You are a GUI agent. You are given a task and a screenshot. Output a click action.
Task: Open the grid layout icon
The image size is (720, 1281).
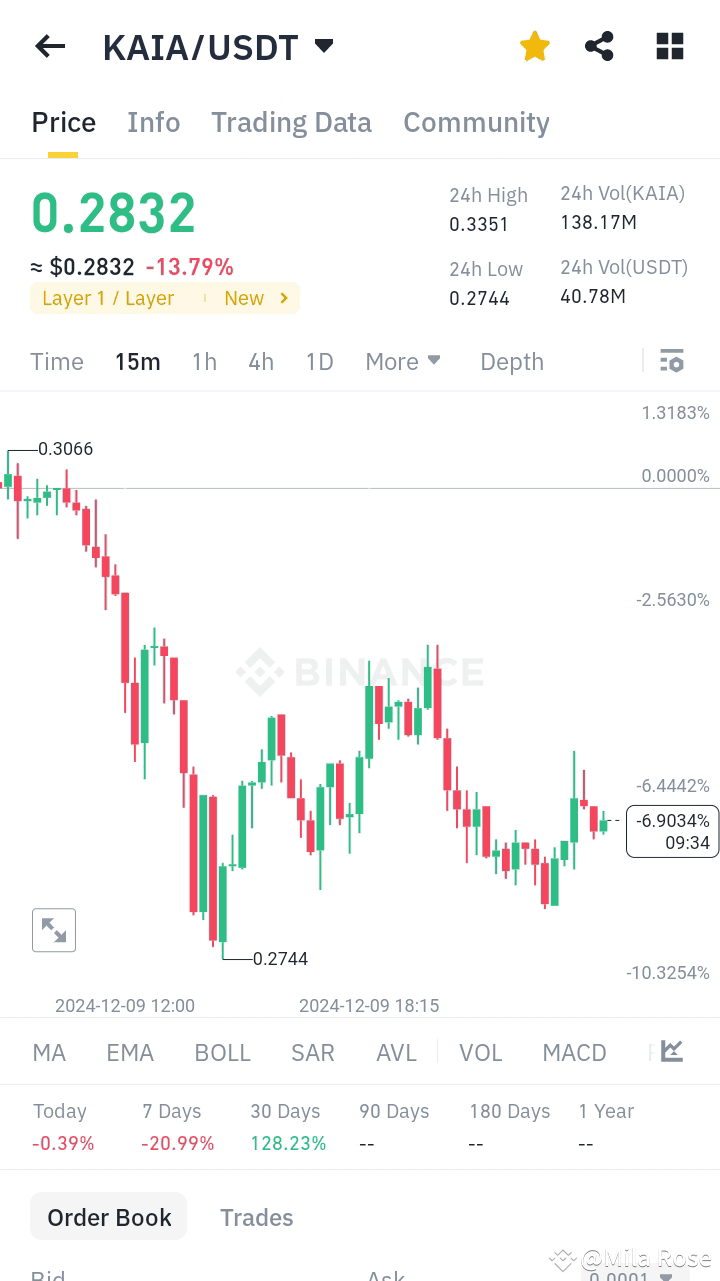pos(669,46)
